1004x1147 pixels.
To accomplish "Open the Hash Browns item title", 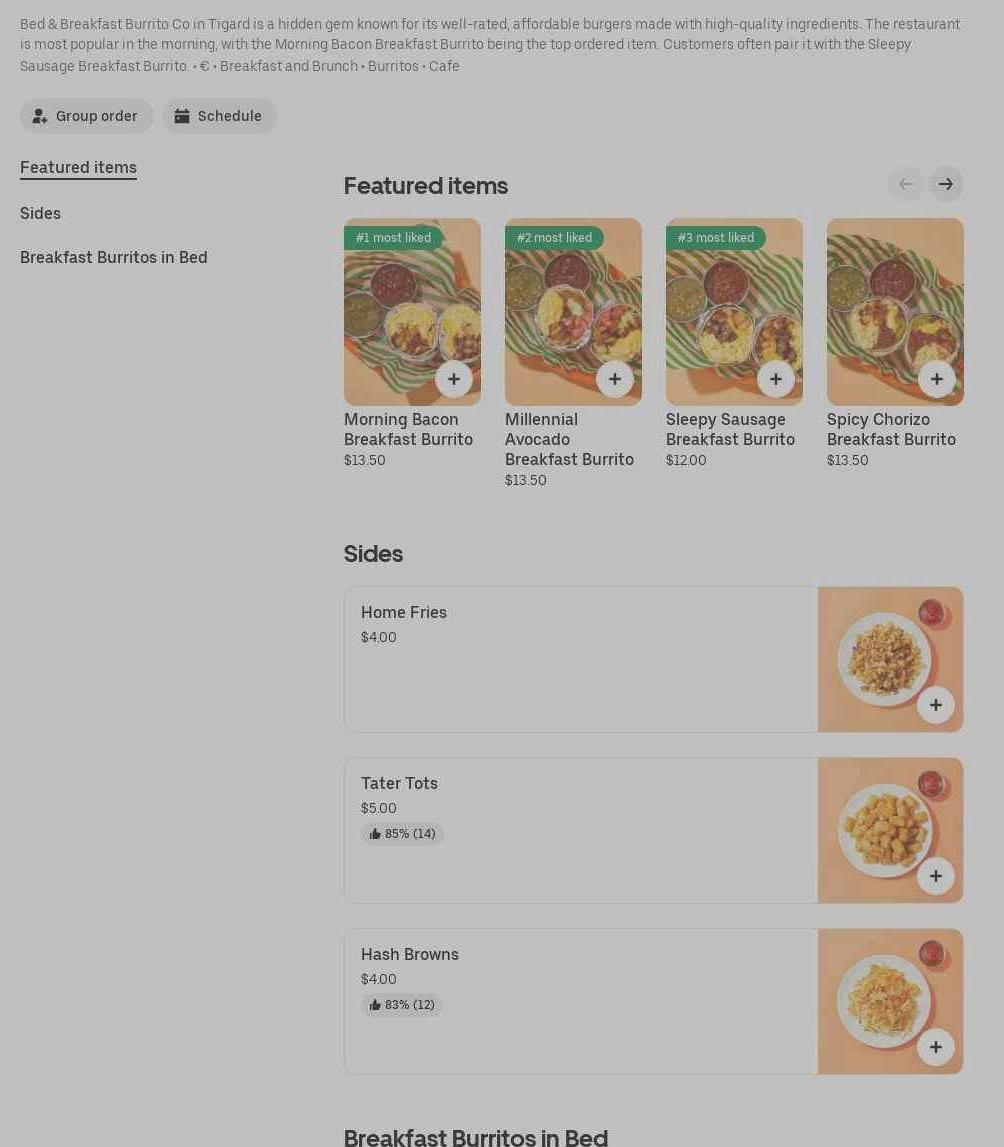I will tap(410, 954).
